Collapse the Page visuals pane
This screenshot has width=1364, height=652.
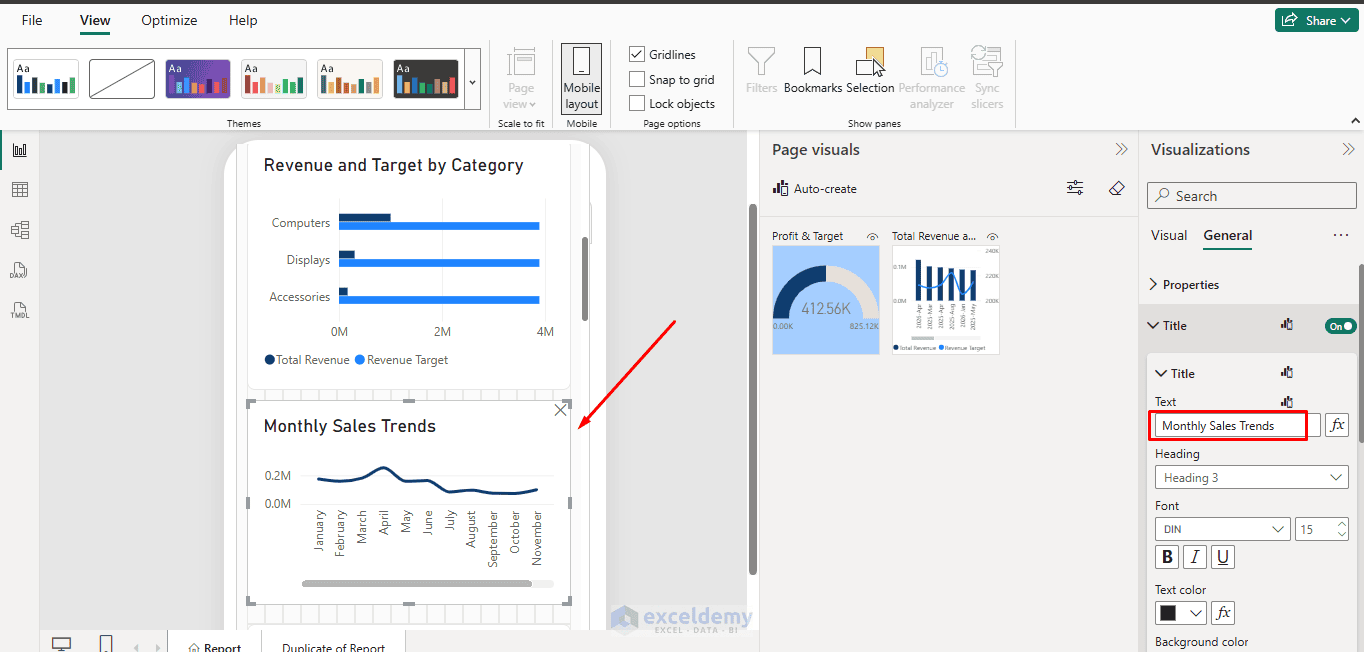tap(1122, 149)
